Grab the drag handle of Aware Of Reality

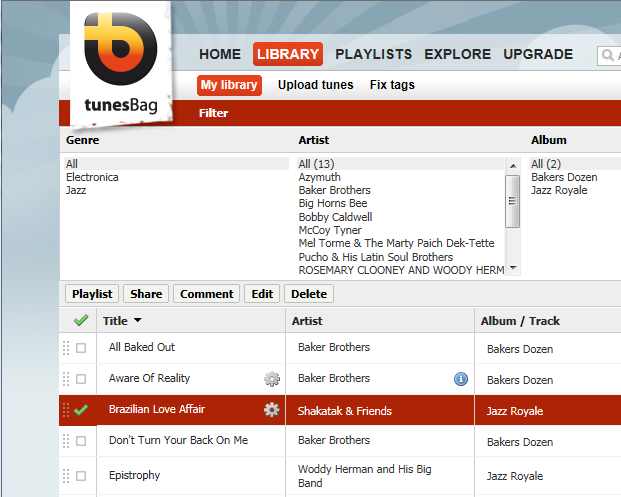66,379
